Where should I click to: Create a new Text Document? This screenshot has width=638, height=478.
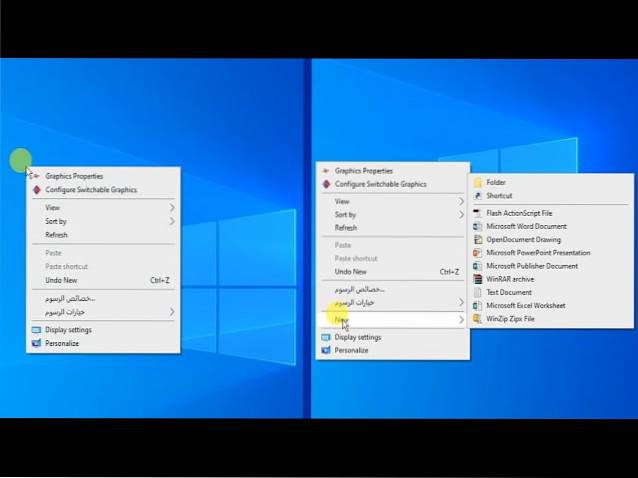click(509, 293)
